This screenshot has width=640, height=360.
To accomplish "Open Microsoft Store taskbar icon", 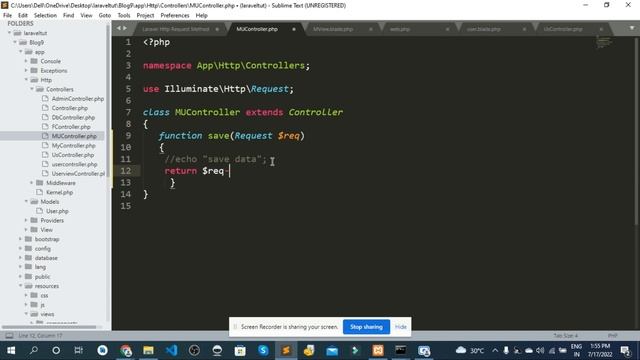I will point(240,350).
